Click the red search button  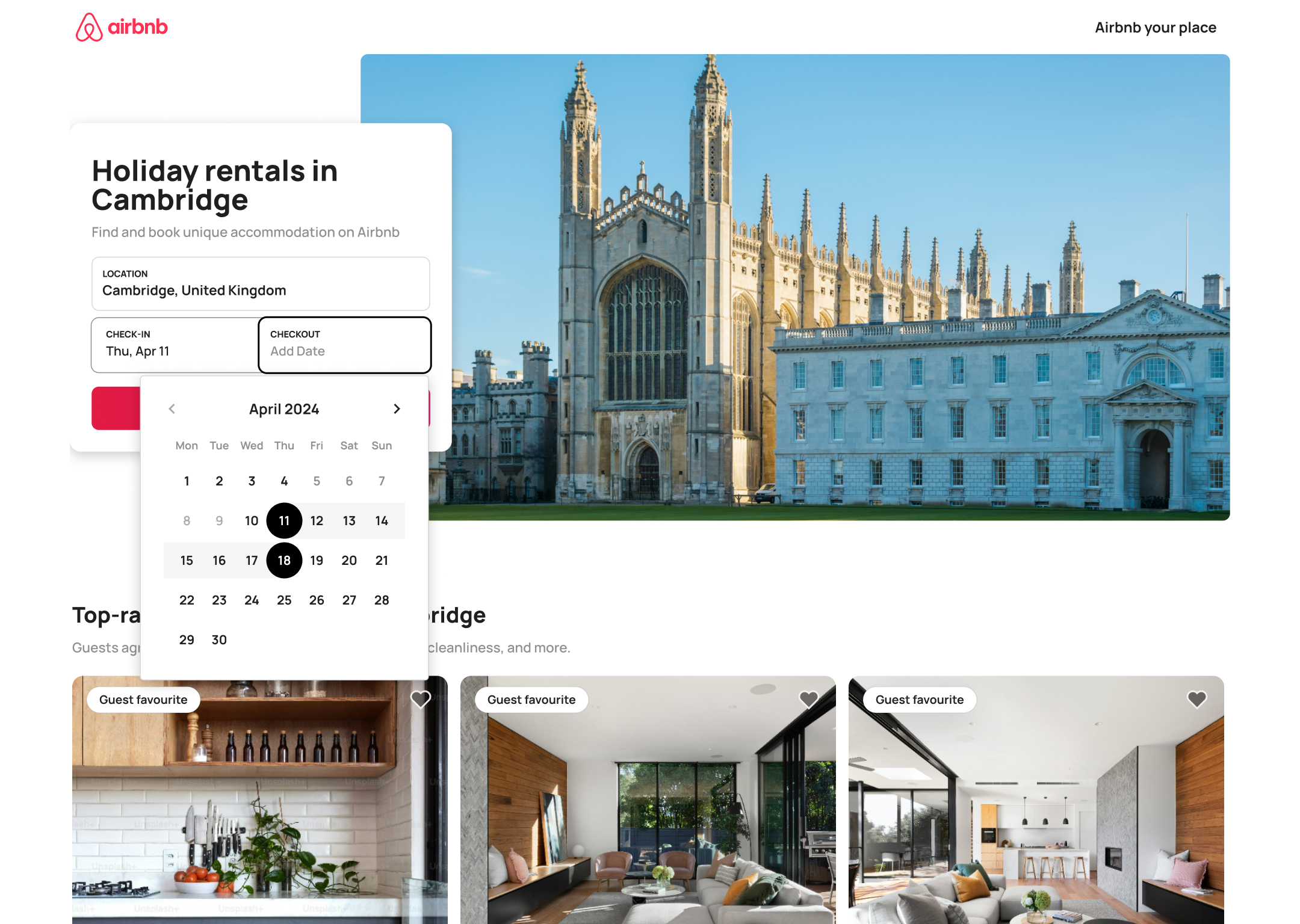116,408
